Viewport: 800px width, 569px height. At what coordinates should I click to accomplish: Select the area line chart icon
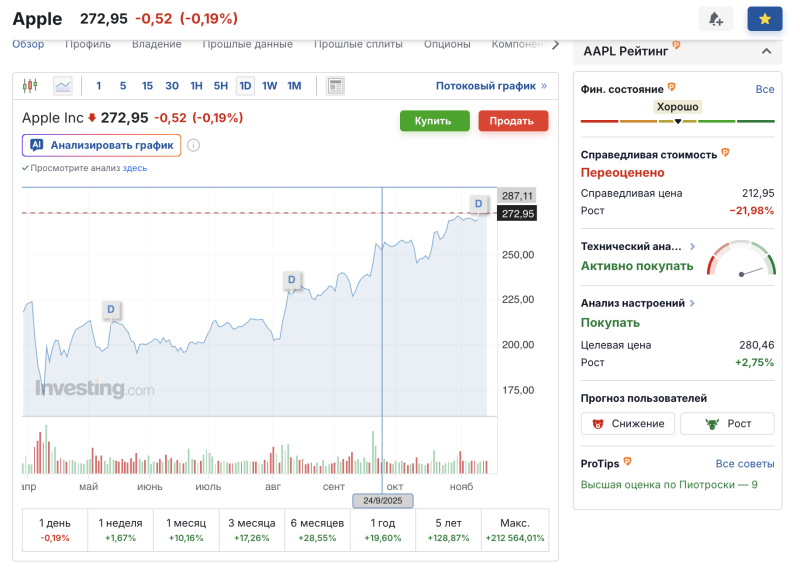63,86
